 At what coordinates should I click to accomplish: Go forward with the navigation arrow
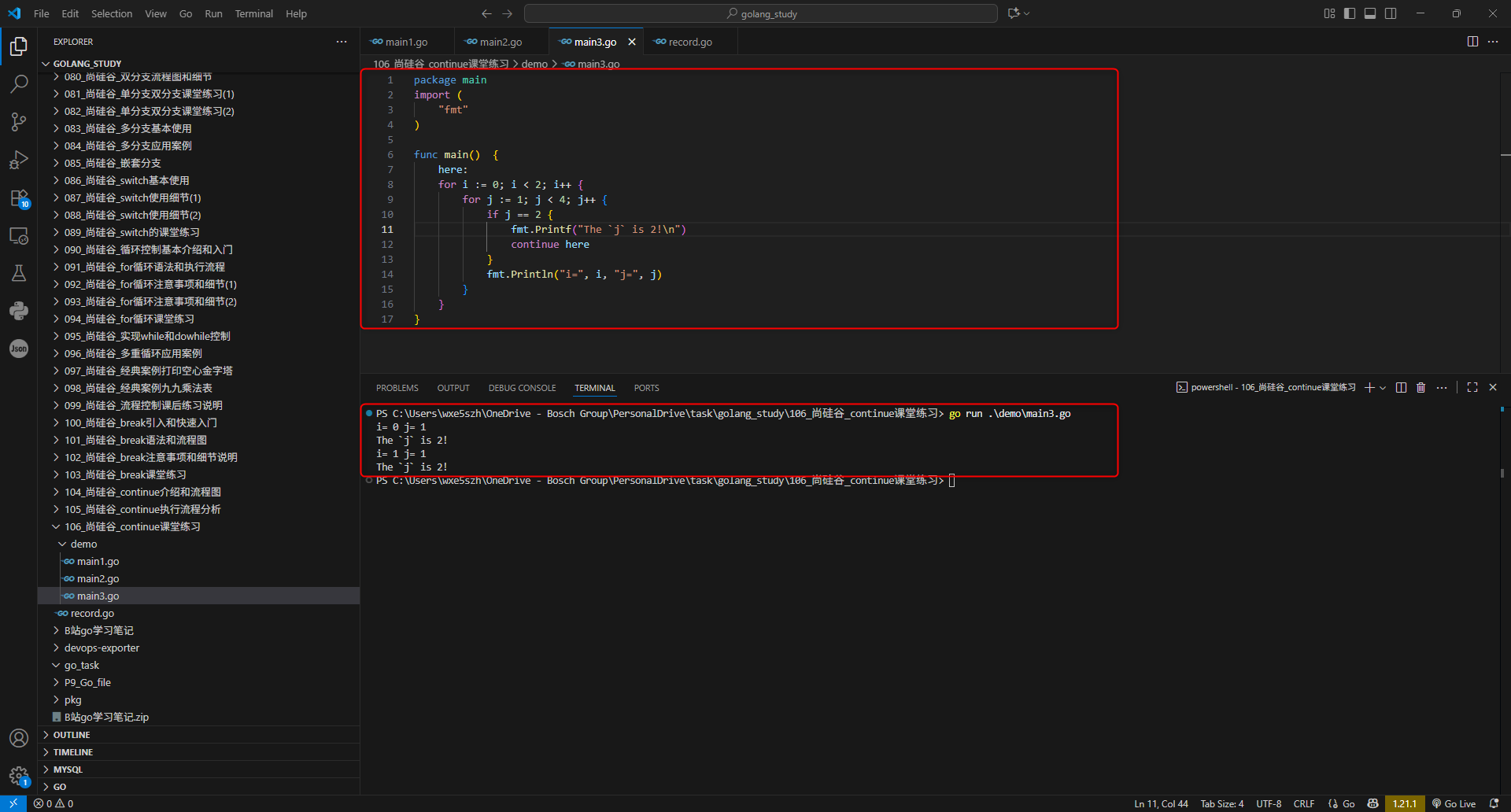point(508,13)
